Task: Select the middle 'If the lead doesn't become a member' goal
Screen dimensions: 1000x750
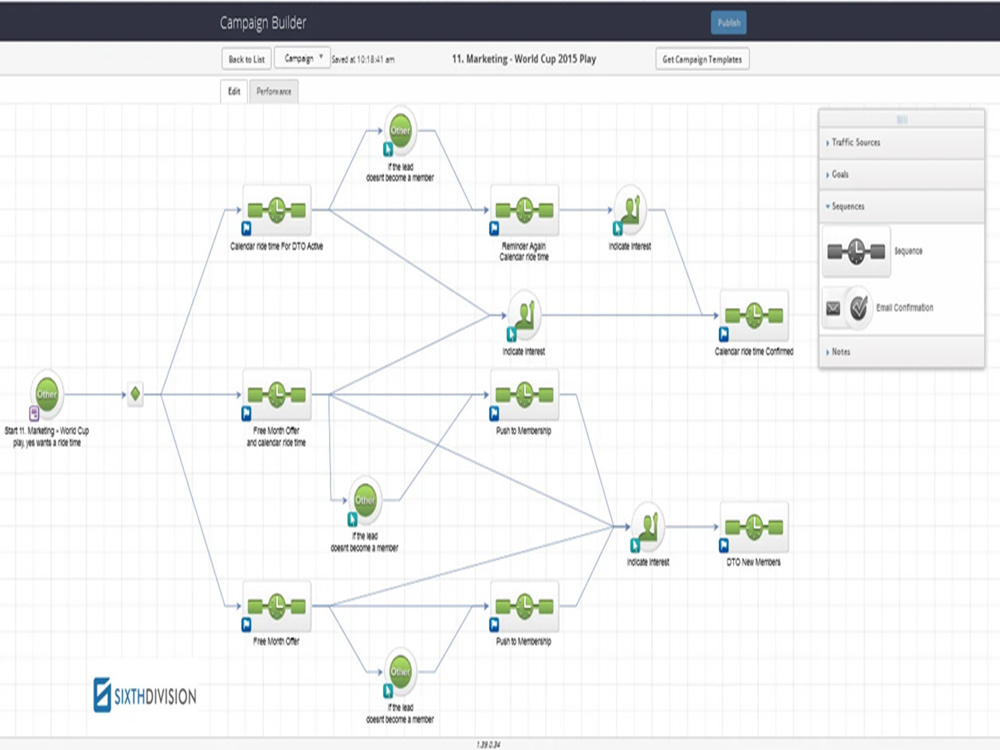Action: tap(365, 500)
